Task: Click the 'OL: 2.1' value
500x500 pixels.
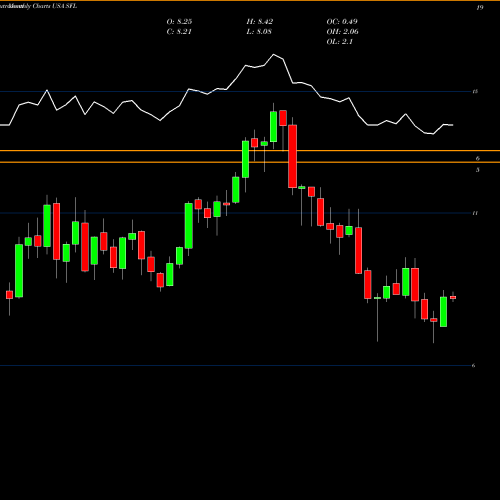Action: (340, 42)
